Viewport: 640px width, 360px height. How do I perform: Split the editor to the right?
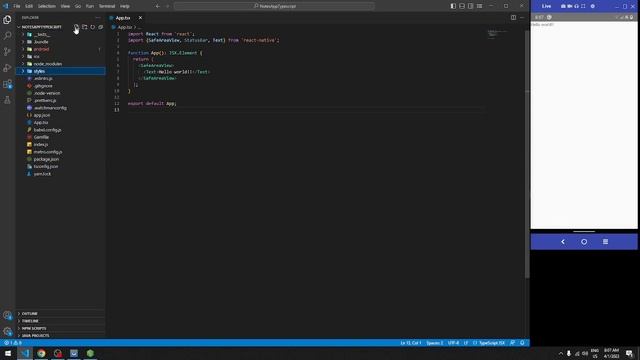513,18
